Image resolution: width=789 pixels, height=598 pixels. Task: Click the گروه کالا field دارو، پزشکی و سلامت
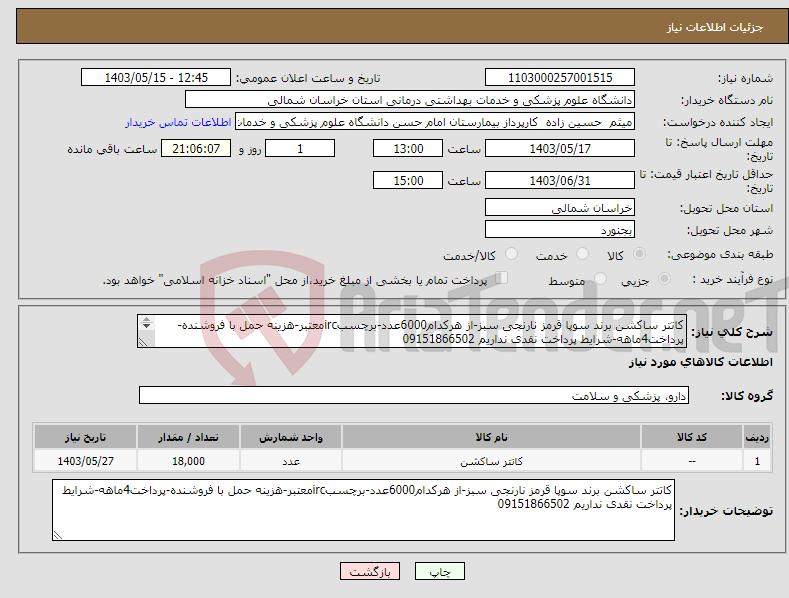(414, 396)
